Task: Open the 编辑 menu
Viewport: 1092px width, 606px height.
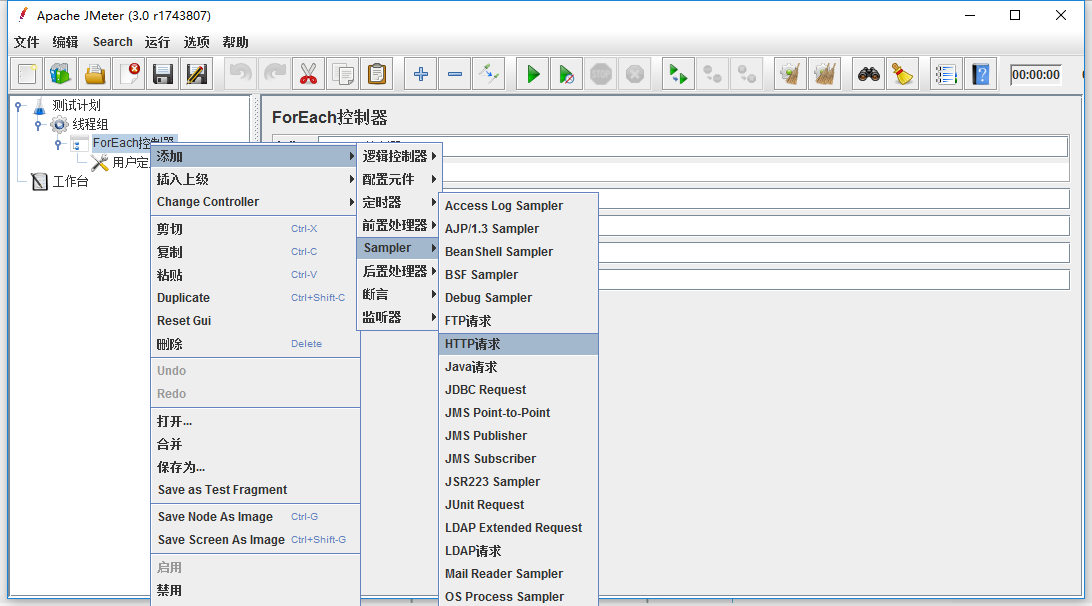Action: tap(65, 42)
